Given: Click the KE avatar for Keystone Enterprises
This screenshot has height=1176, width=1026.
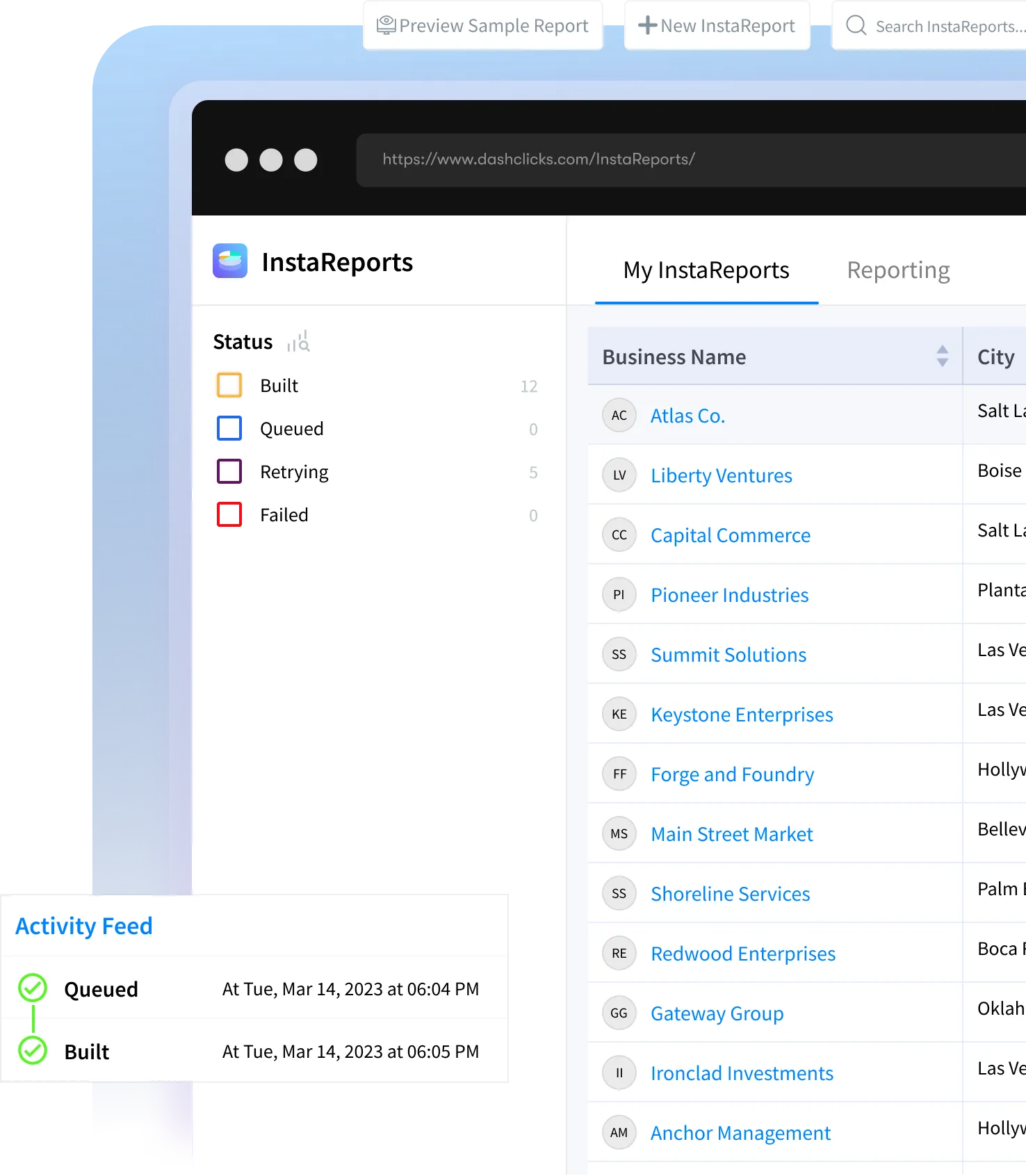Looking at the screenshot, I should coord(619,714).
